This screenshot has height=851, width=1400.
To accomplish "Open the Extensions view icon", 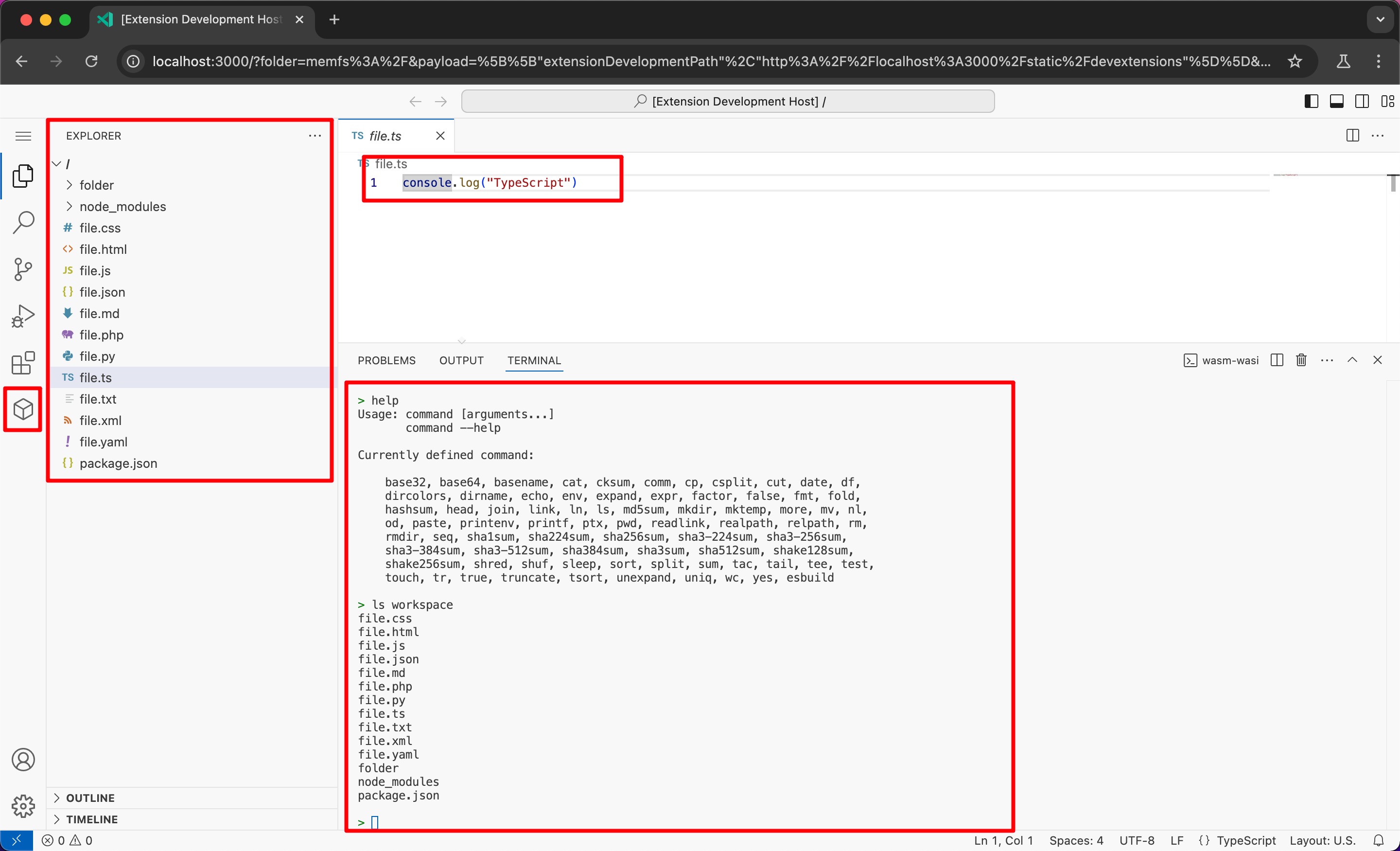I will (23, 363).
